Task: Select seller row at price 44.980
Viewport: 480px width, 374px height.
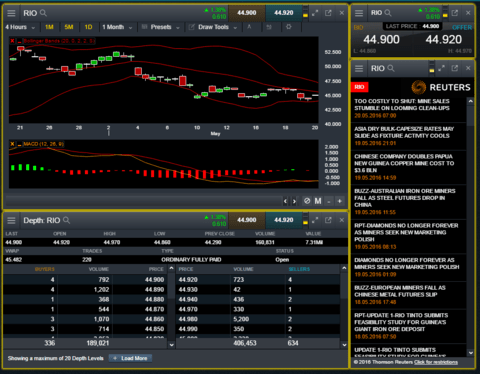Action: click(x=258, y=319)
